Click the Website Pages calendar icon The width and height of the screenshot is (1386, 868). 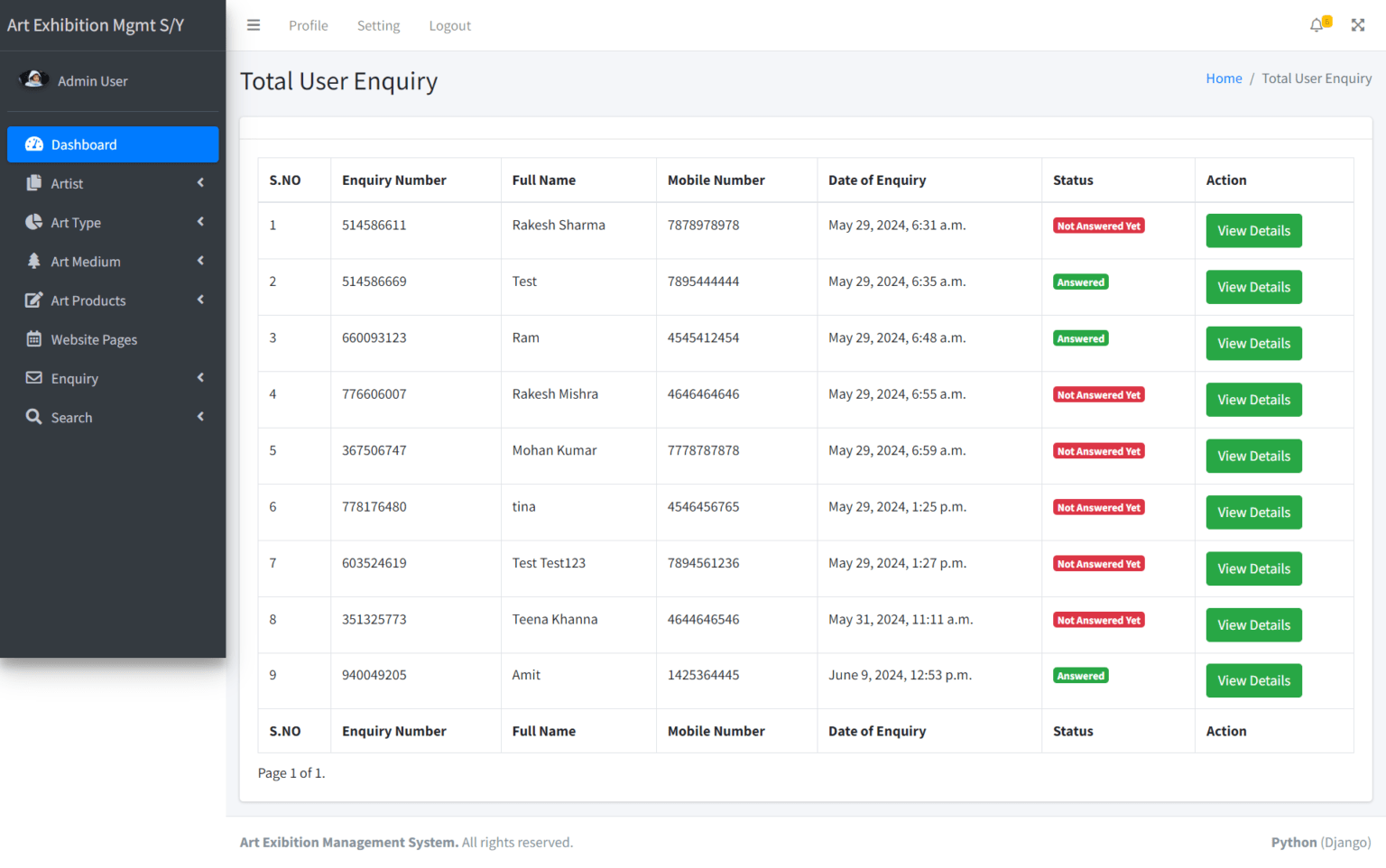point(34,339)
